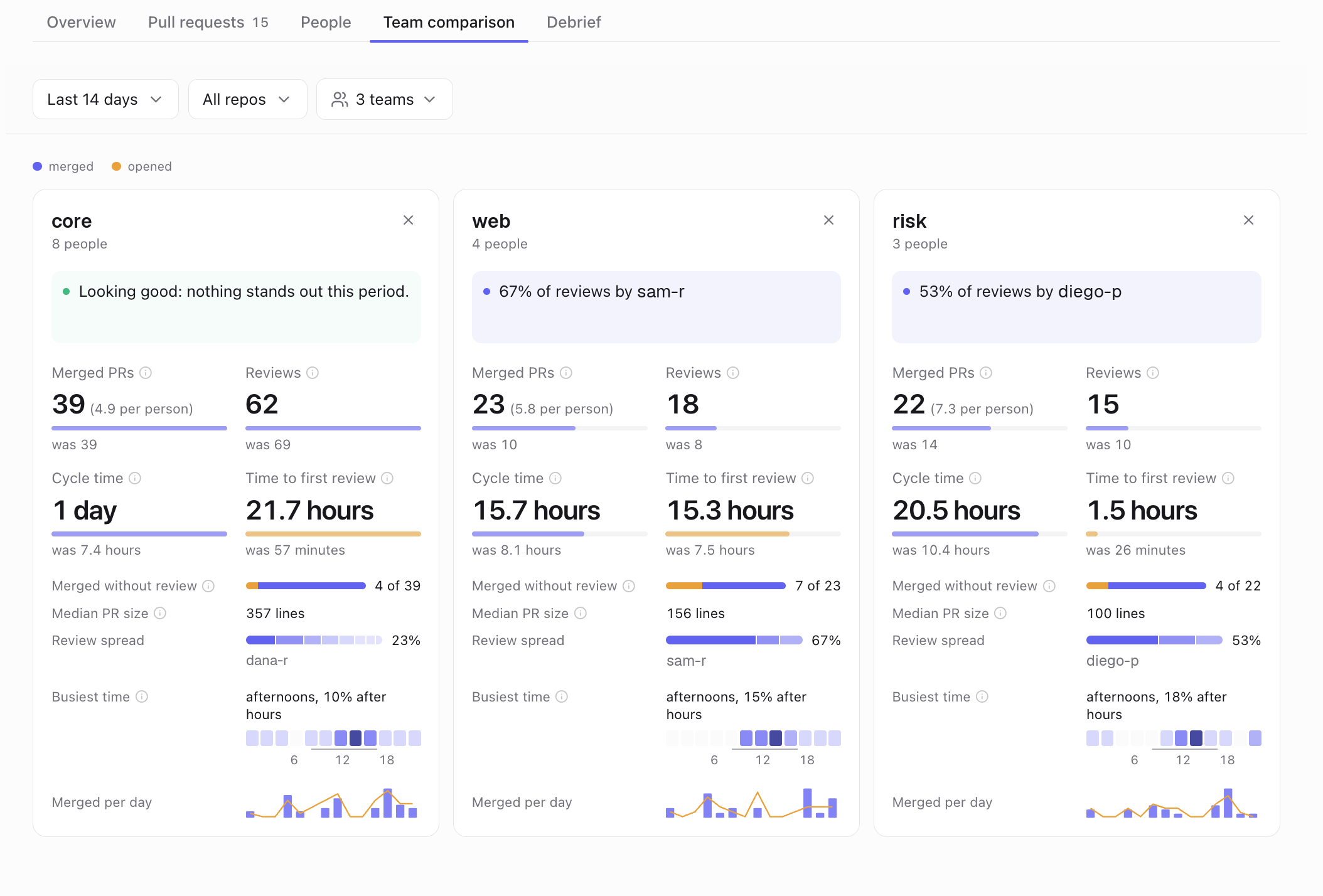Image resolution: width=1323 pixels, height=896 pixels.
Task: Remove the web team card
Action: tap(828, 220)
